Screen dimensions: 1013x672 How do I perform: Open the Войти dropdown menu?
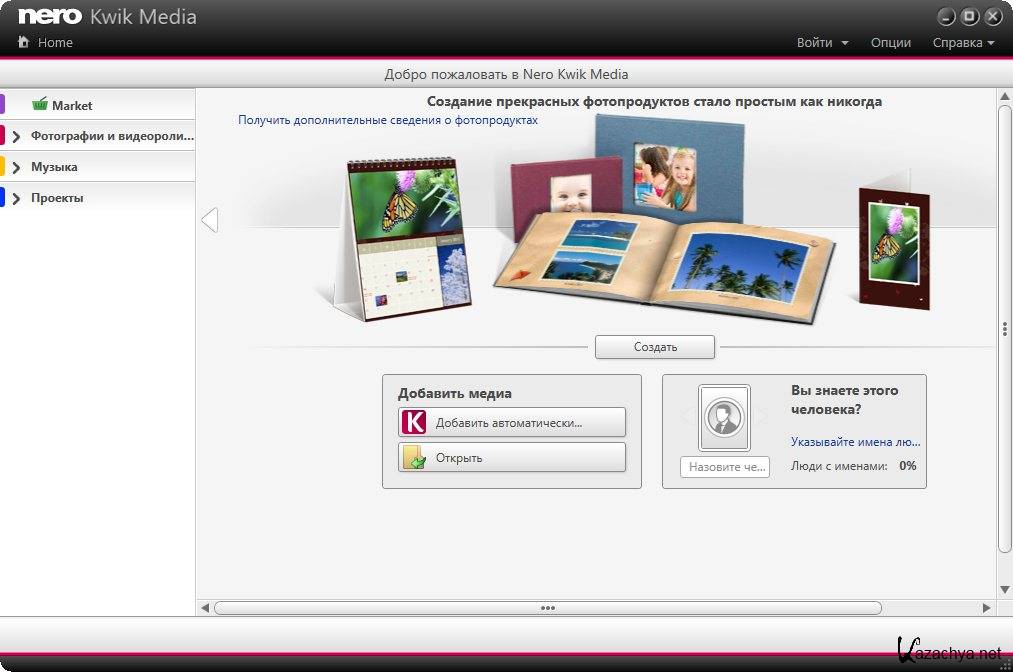[822, 43]
